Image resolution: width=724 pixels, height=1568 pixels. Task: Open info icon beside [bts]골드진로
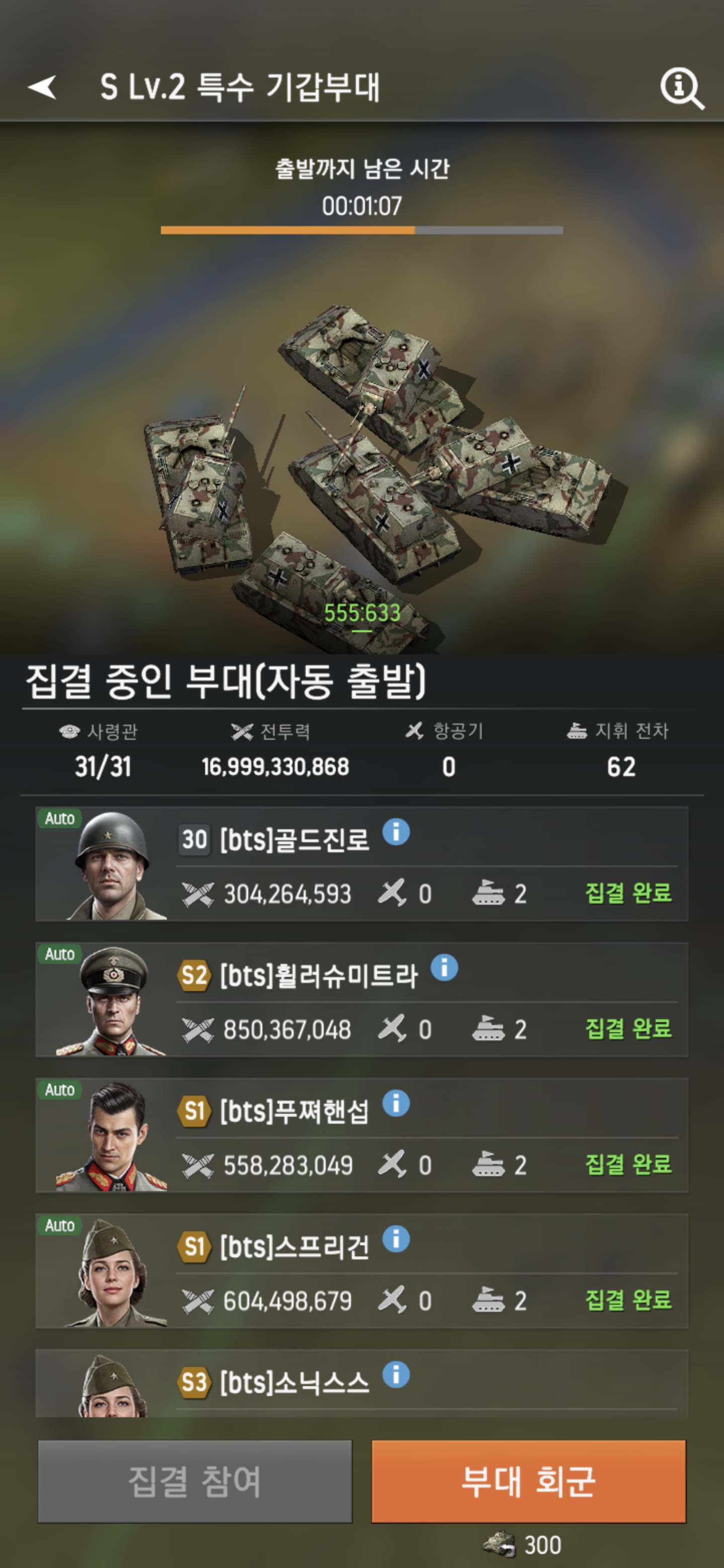pos(396,831)
